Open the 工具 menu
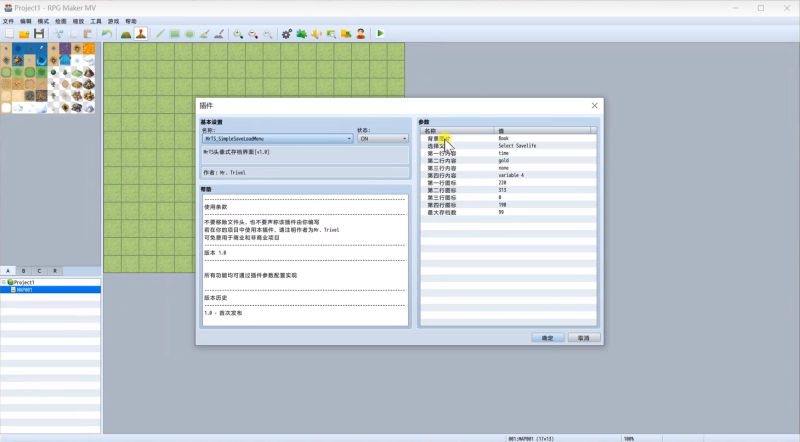This screenshot has width=800, height=442. (x=96, y=21)
